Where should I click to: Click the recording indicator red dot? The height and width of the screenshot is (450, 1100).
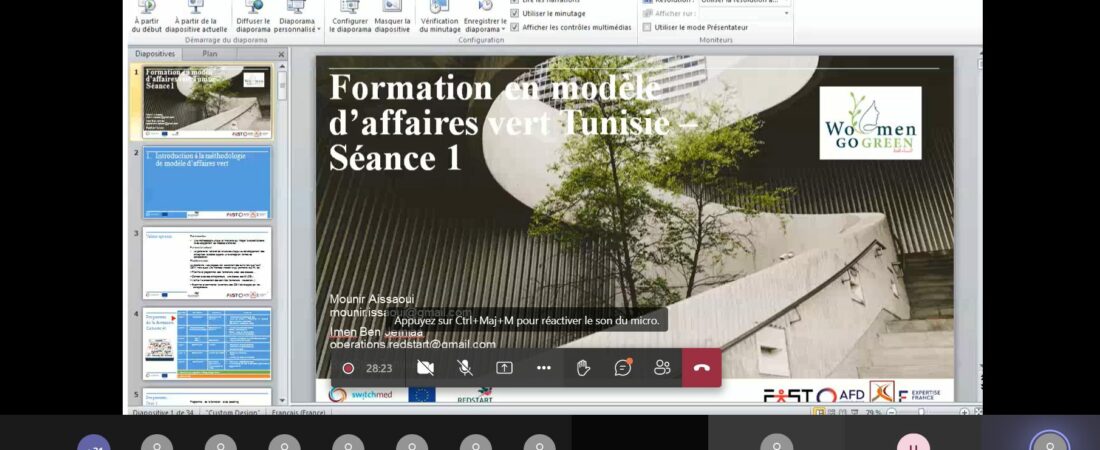click(x=348, y=368)
